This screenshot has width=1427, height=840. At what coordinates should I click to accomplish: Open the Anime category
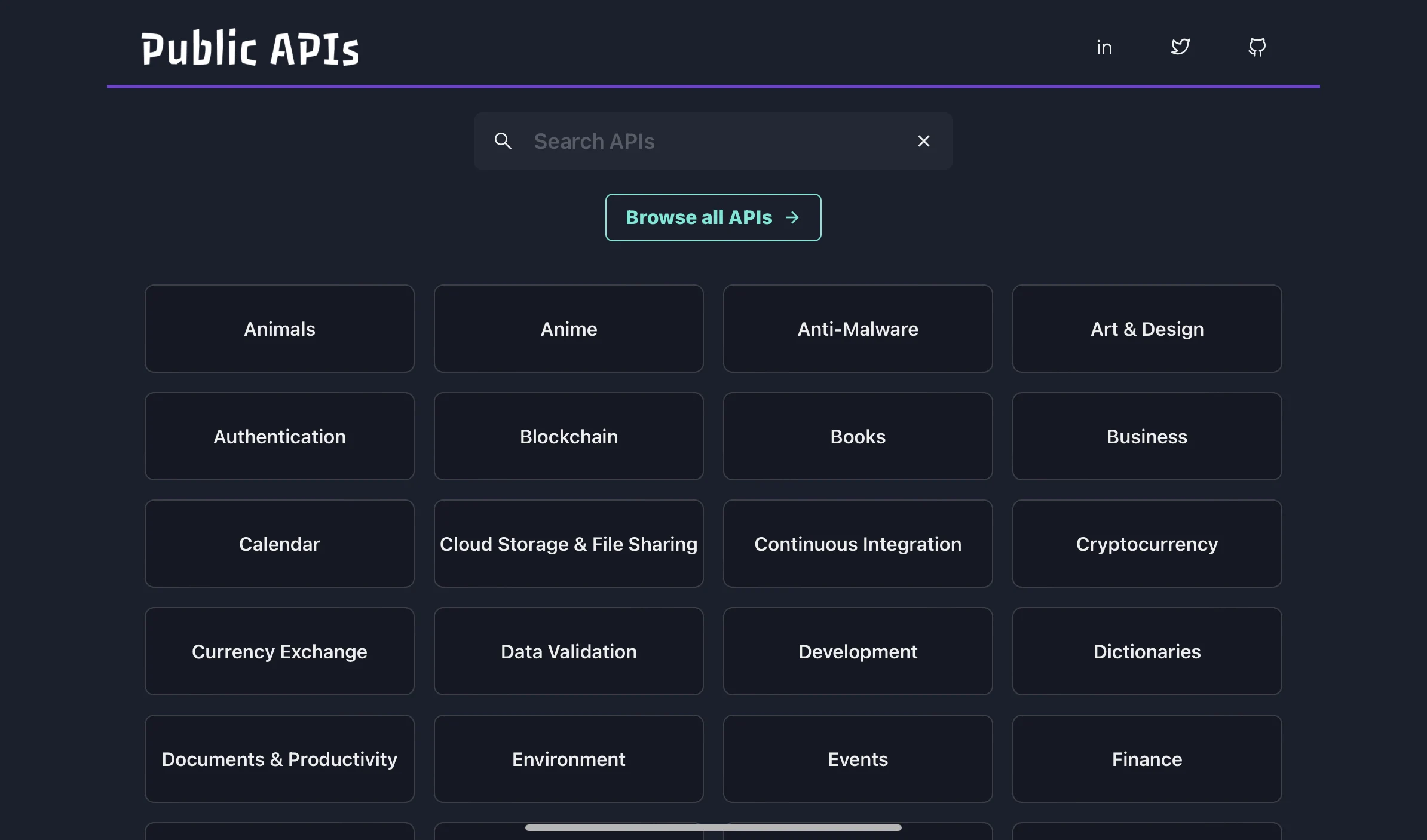(569, 329)
